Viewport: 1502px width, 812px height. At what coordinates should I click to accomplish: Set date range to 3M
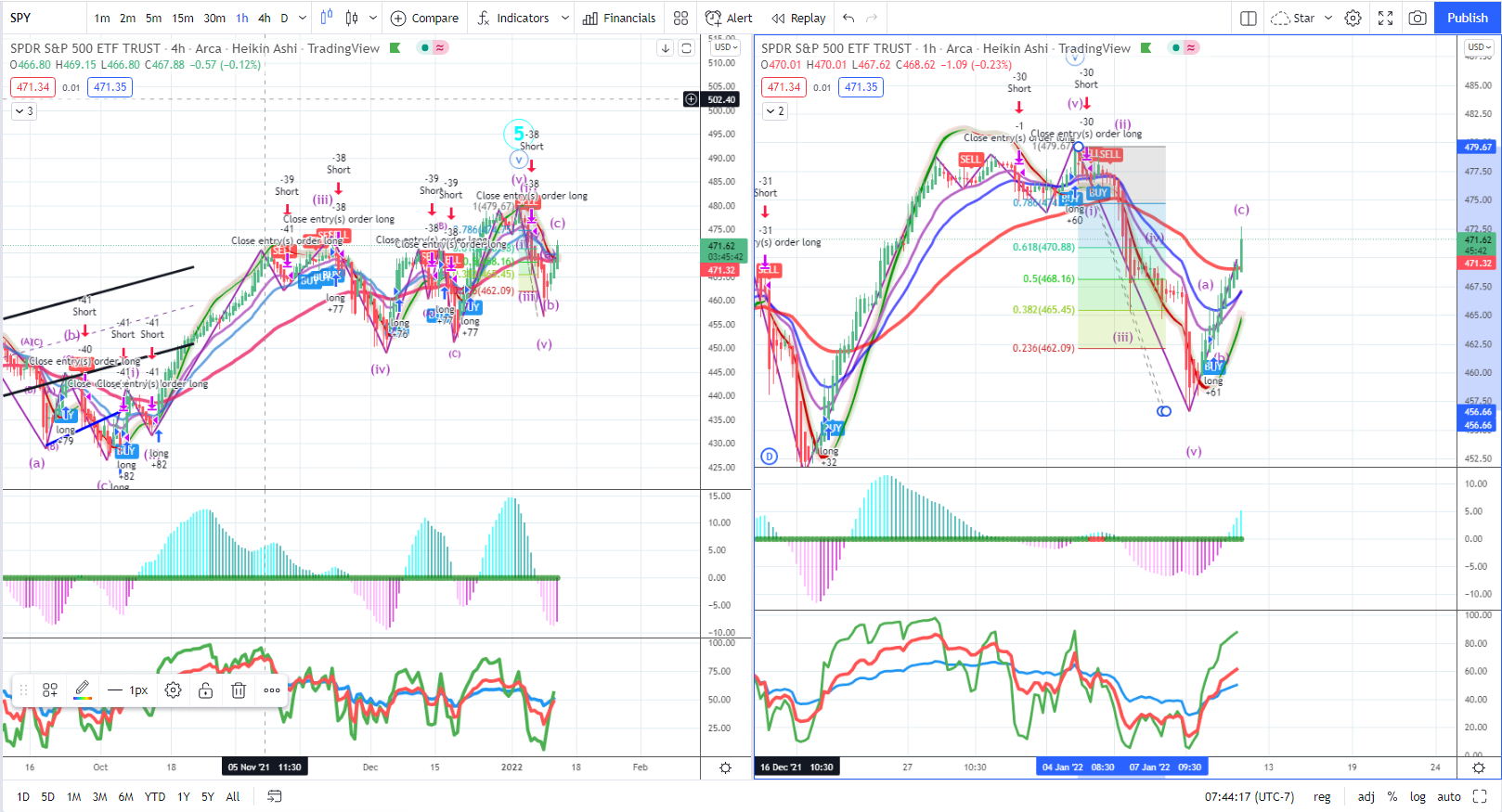[x=99, y=796]
